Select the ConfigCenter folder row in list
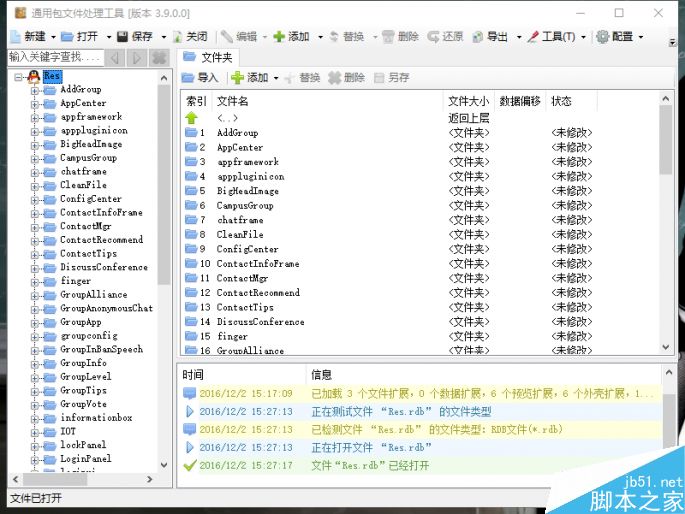Screen dimensions: 685x514 click(x=247, y=249)
